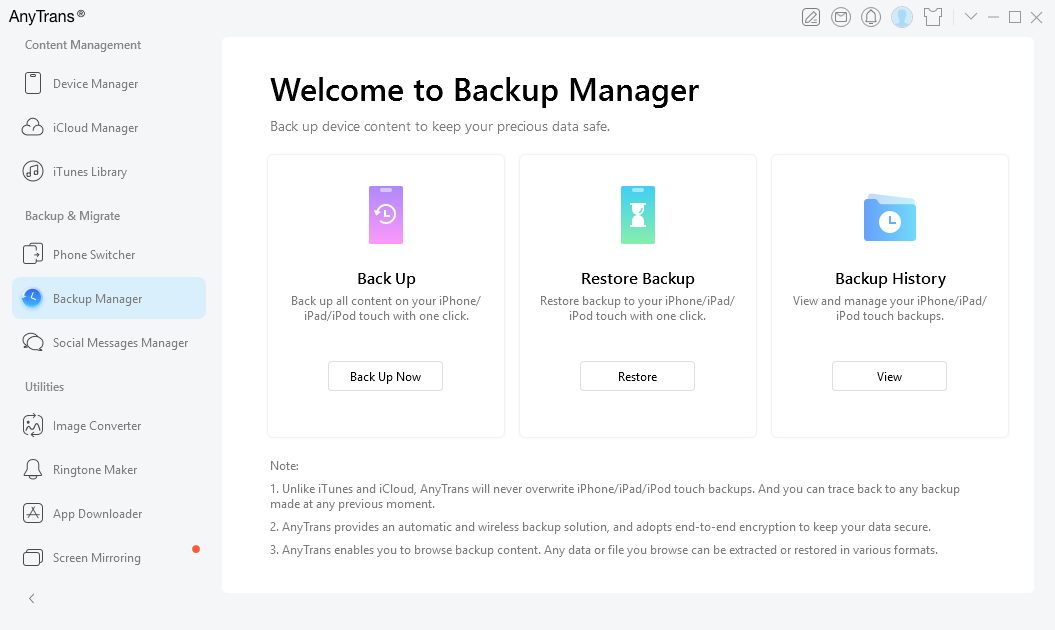Open the Image Converter utility
1055x630 pixels.
click(x=109, y=425)
